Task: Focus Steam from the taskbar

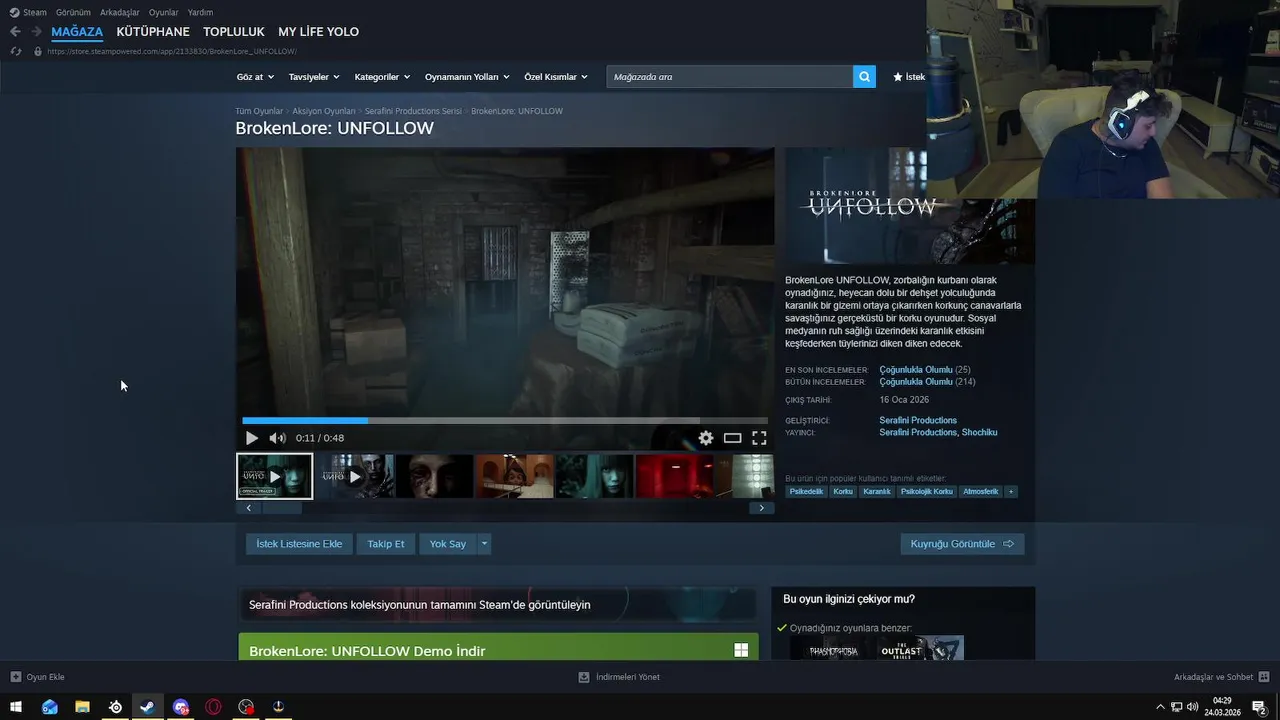Action: click(x=148, y=707)
